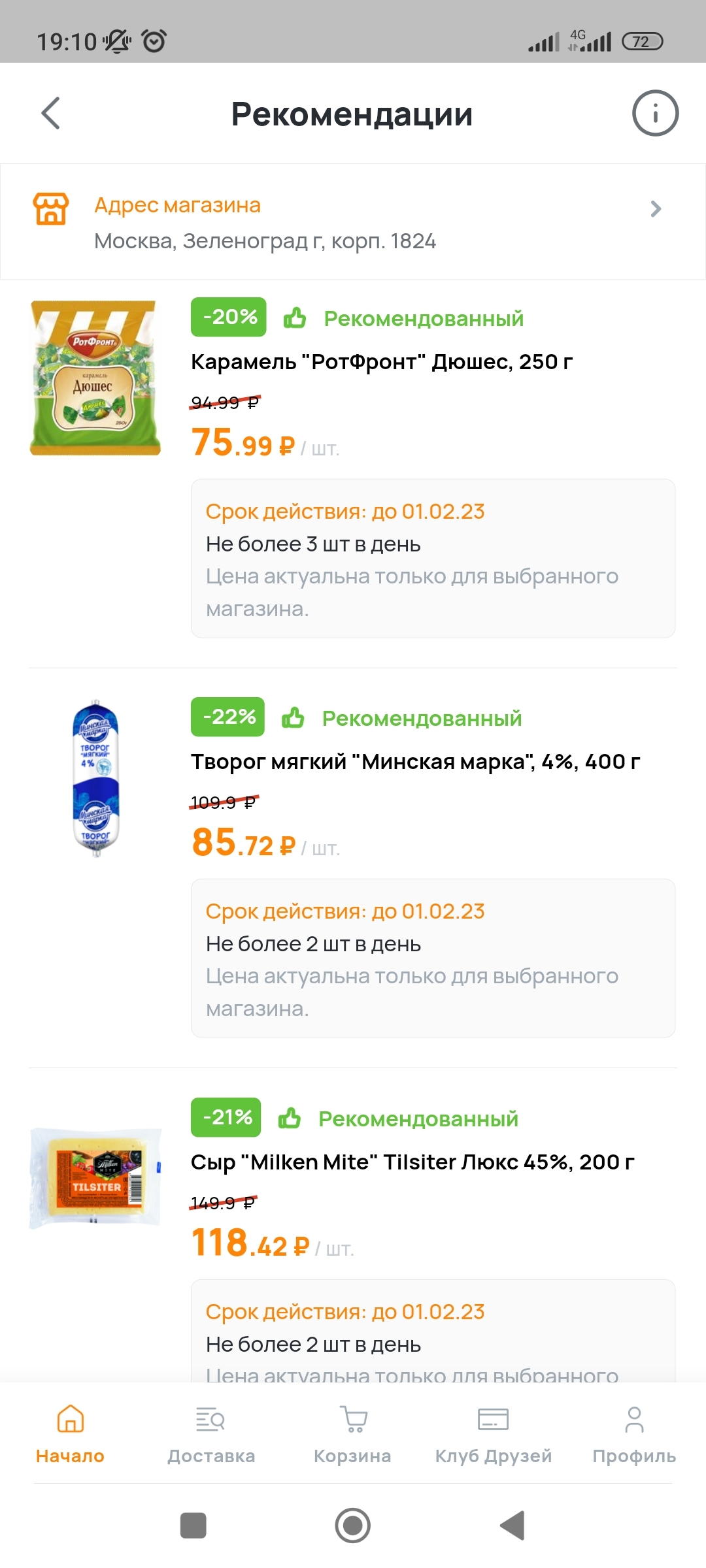Open Творог мягкий "Минская марка" title

point(415,762)
